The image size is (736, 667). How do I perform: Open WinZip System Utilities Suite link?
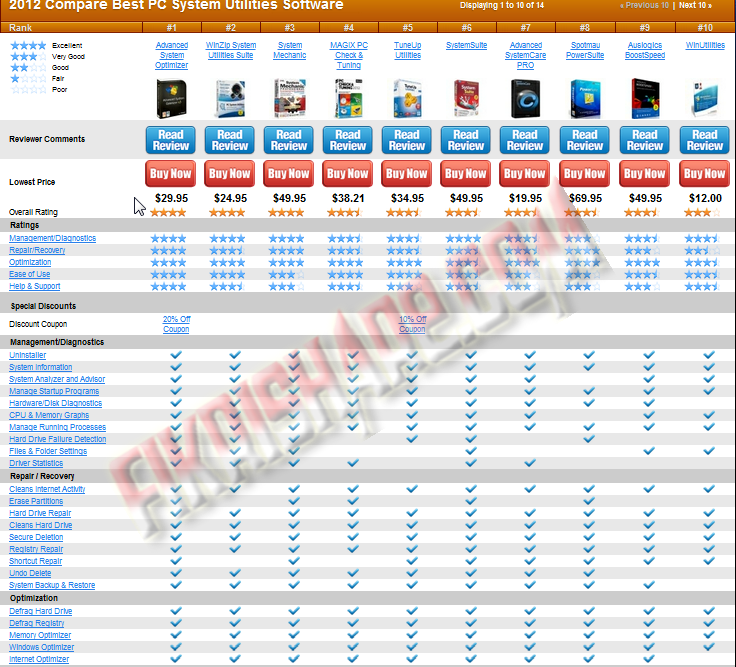point(230,50)
